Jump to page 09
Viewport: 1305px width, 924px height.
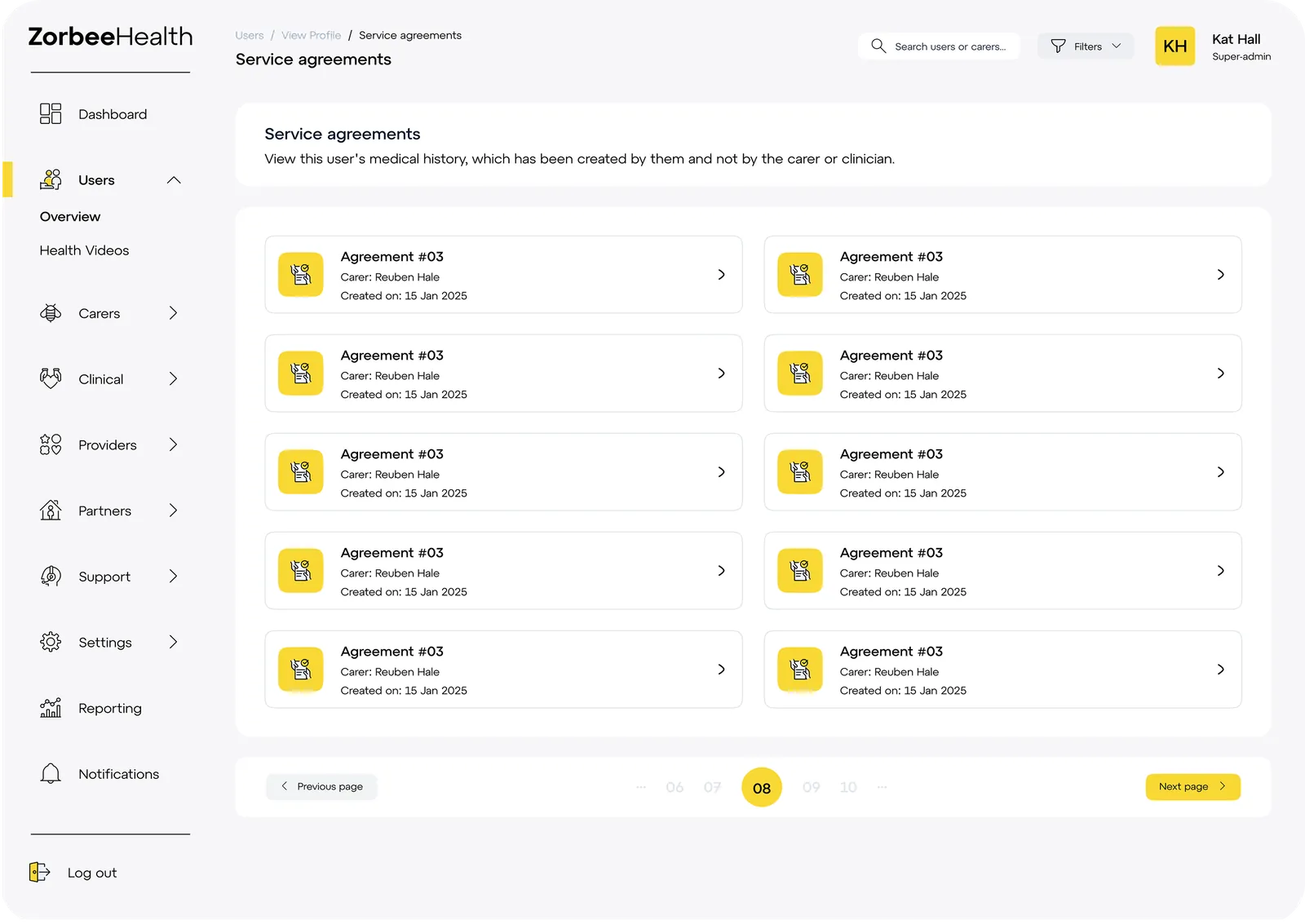pos(811,787)
